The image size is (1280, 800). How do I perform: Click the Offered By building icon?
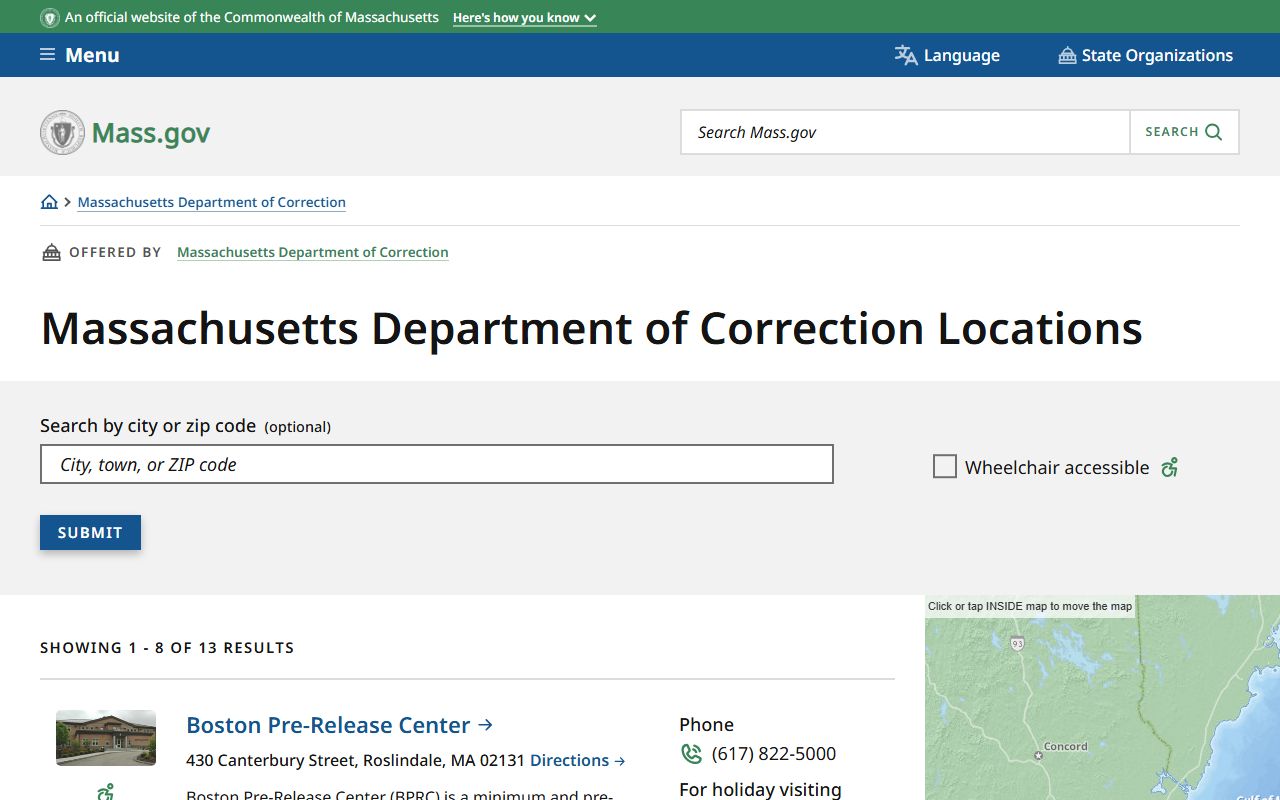pyautogui.click(x=51, y=252)
